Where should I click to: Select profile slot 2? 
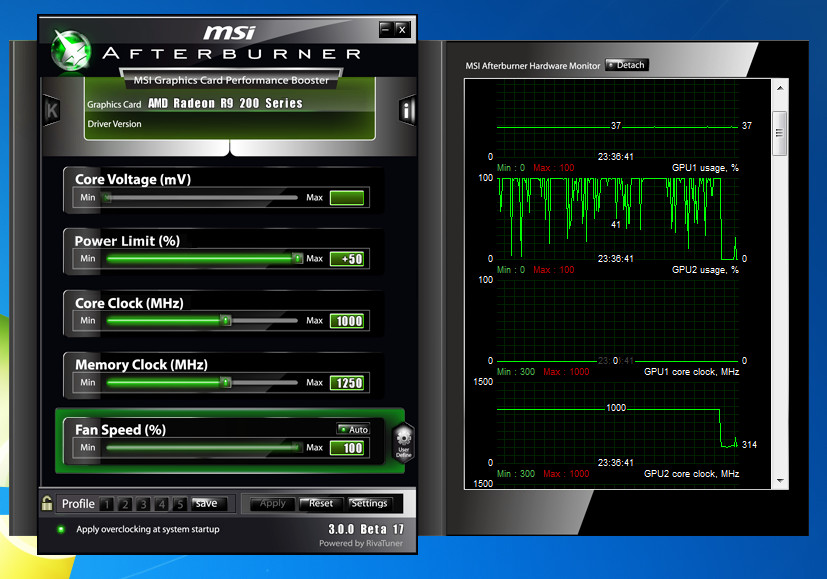click(125, 504)
